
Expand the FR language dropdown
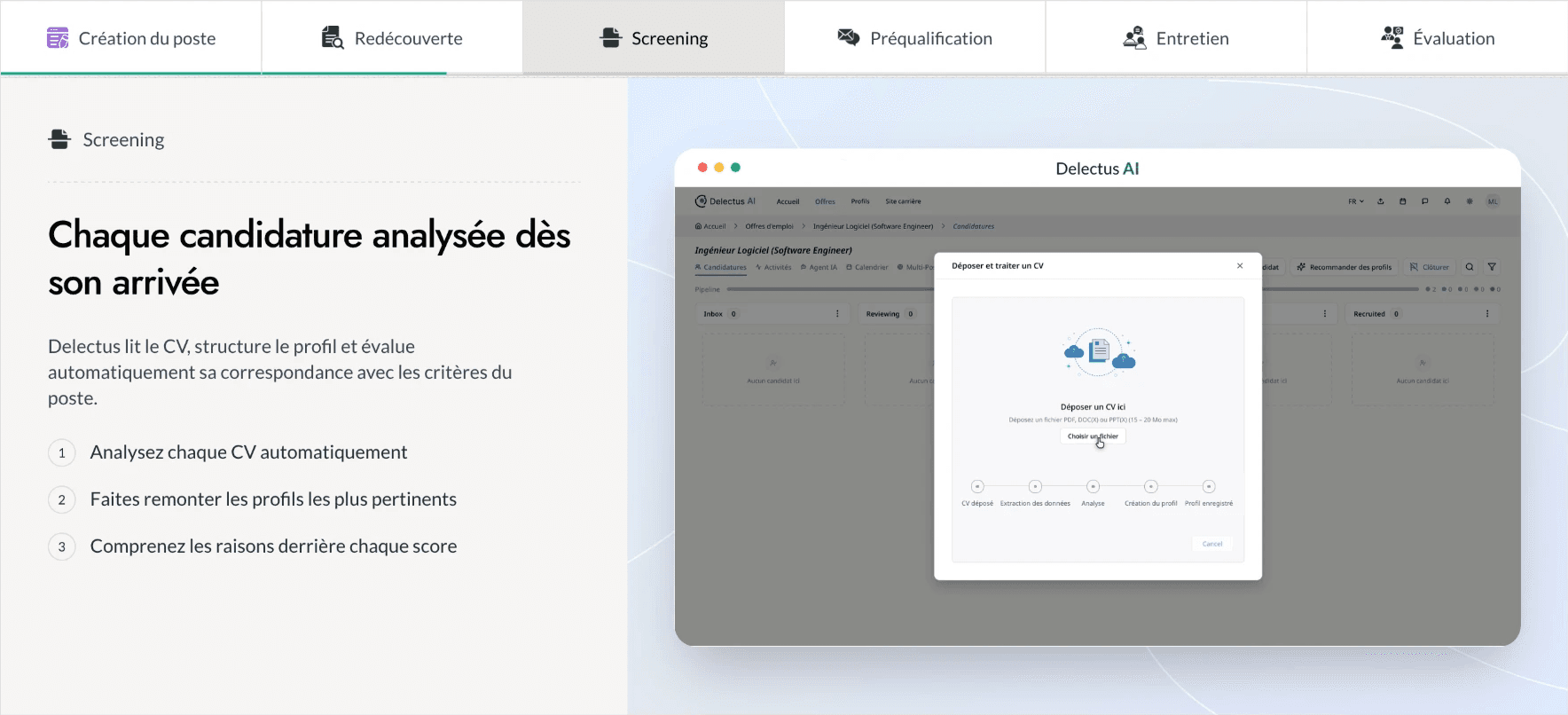pyautogui.click(x=1356, y=201)
